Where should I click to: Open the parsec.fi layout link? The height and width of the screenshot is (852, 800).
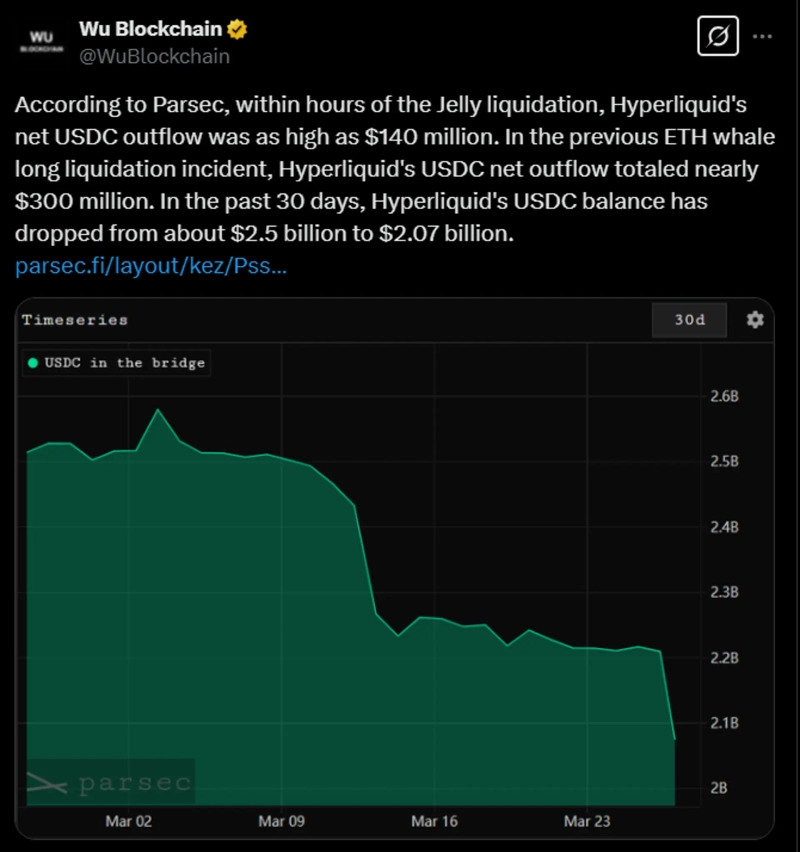152,267
